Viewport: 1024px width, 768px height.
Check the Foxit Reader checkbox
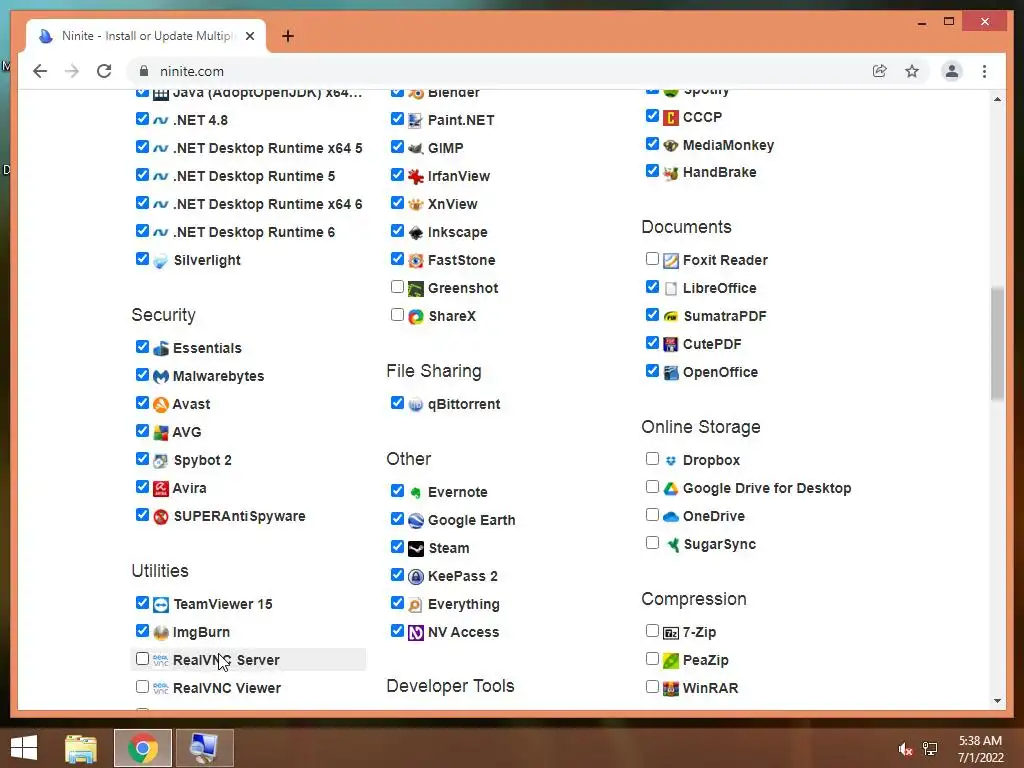(x=652, y=259)
